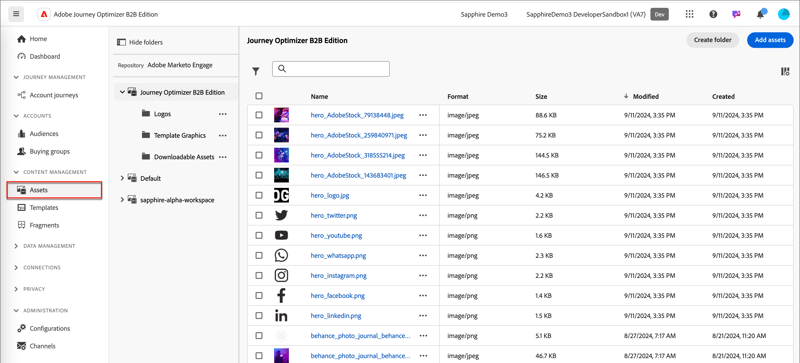Expand the Privacy section
Screen dimensions: 800x363
pyautogui.click(x=16, y=289)
